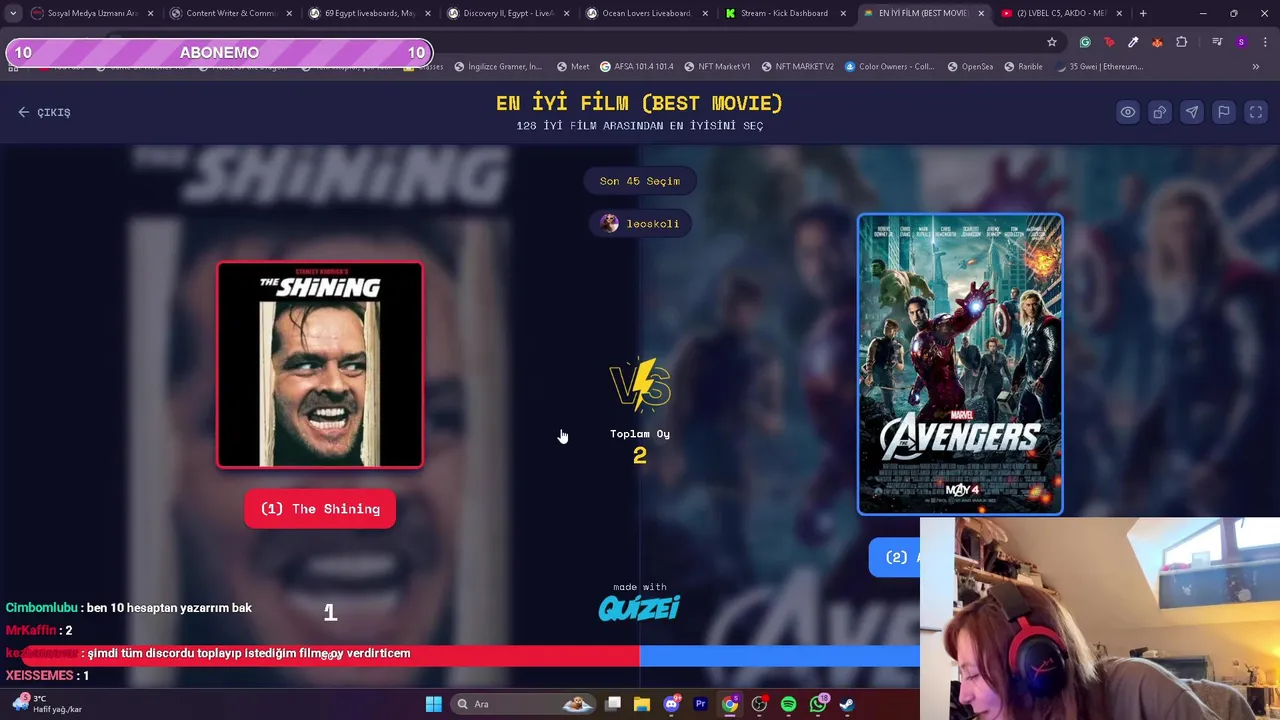Open media controls icon in Chrome toolbar

pos(1217,42)
